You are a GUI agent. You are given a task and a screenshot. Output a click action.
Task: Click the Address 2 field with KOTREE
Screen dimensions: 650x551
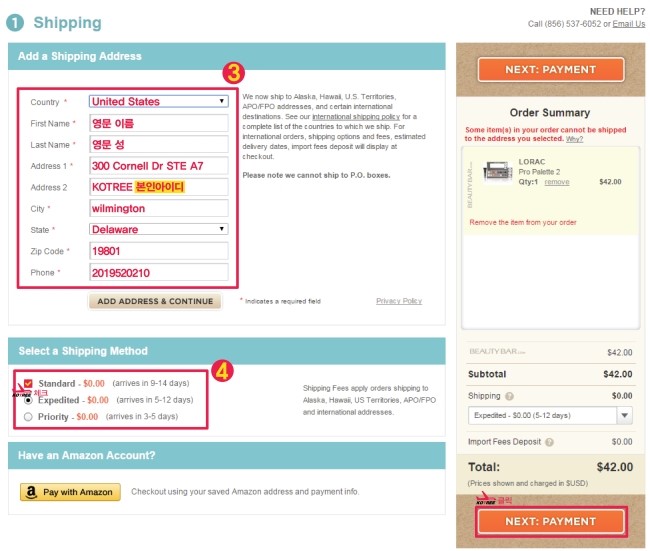point(158,187)
